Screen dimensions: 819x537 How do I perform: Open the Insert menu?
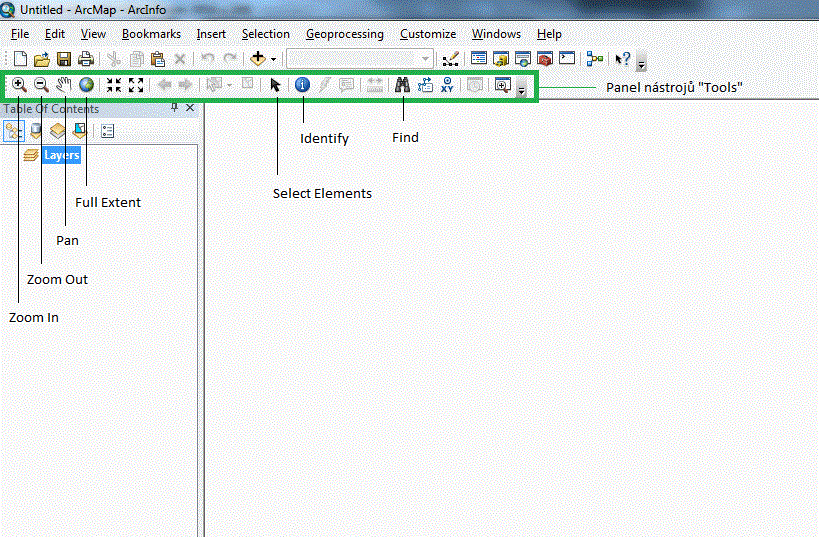coord(211,34)
